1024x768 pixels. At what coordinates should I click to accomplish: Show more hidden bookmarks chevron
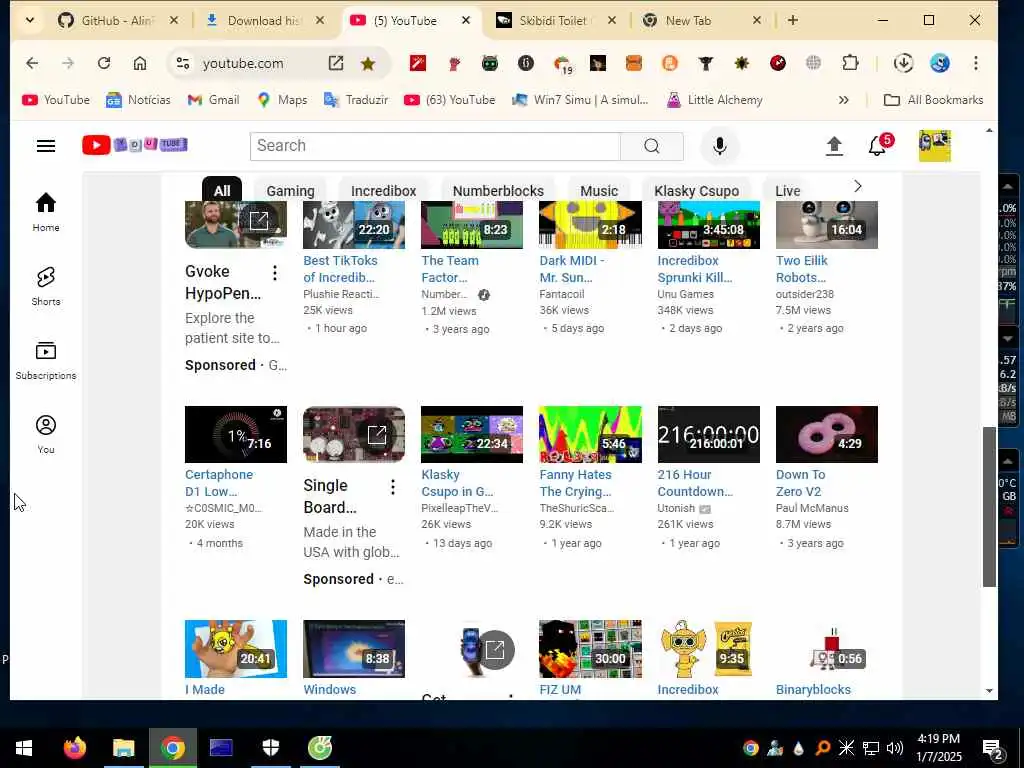(844, 100)
